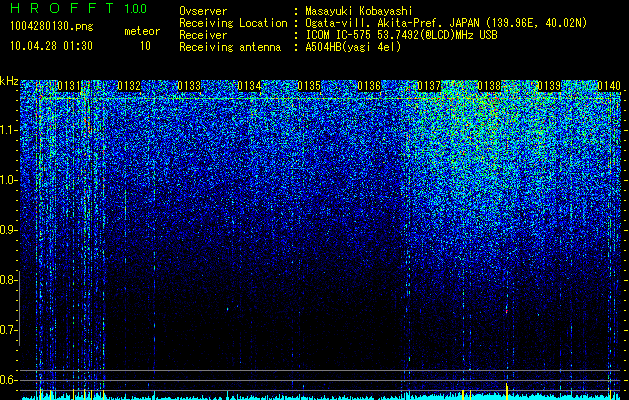Click the 0137 time marker
The height and width of the screenshot is (400, 629).
pos(429,86)
